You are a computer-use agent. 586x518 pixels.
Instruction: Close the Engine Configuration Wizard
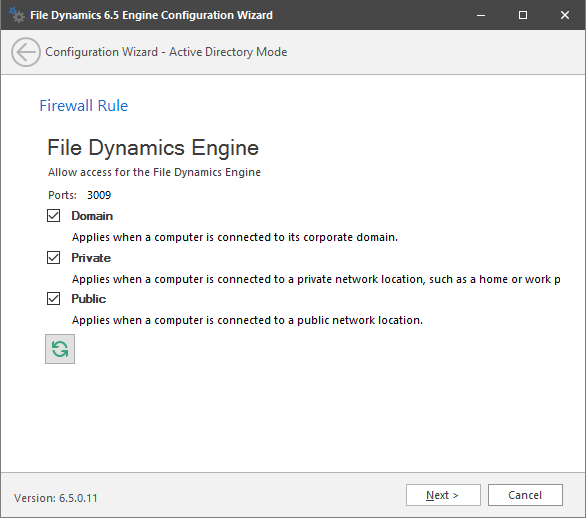565,15
